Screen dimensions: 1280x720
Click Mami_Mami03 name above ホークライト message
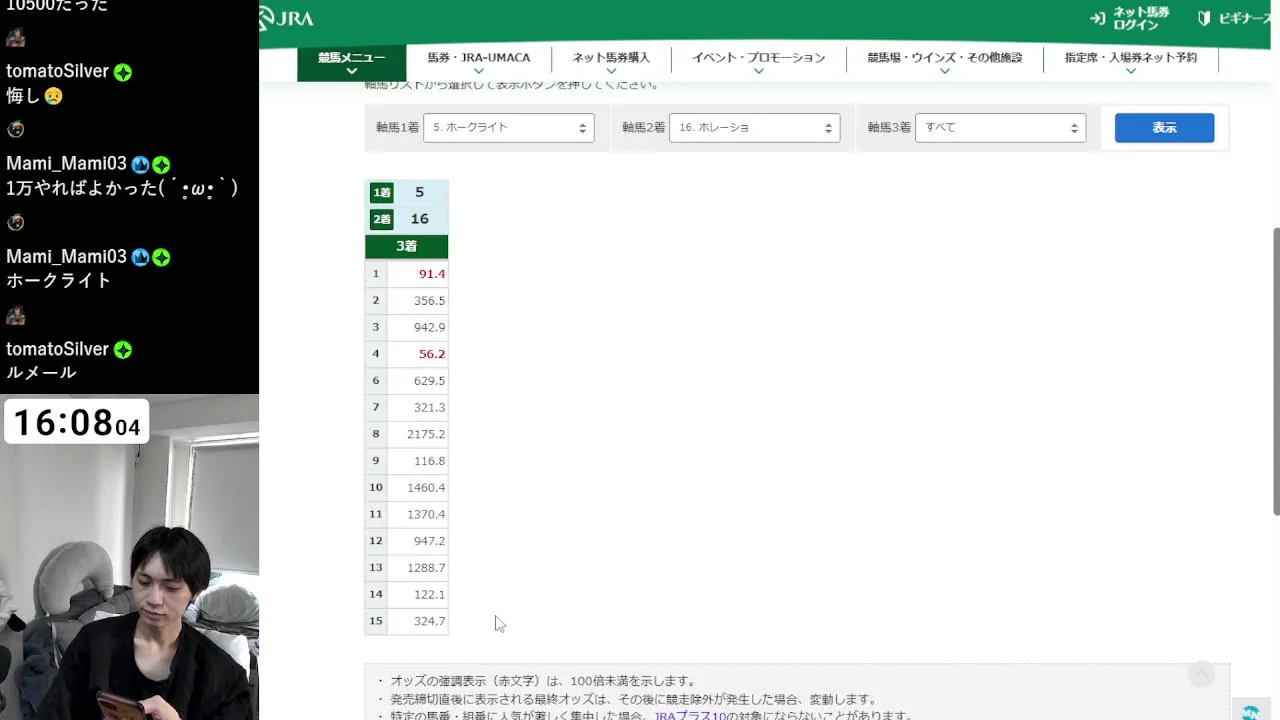[66, 257]
